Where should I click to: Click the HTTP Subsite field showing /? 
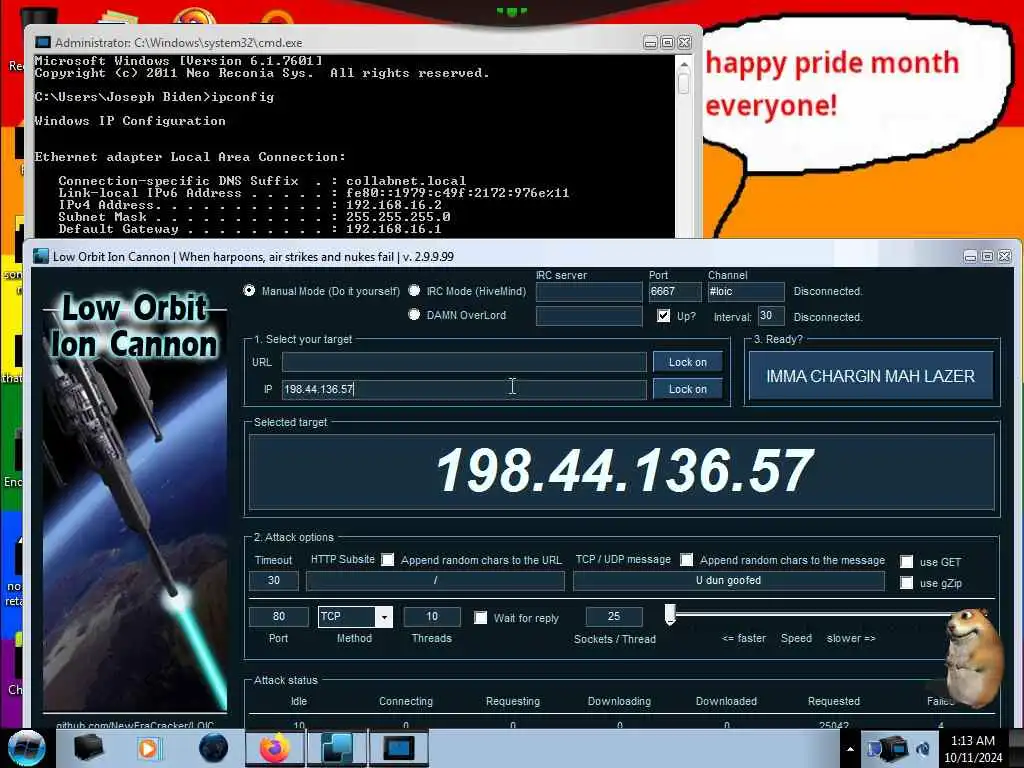click(x=436, y=581)
